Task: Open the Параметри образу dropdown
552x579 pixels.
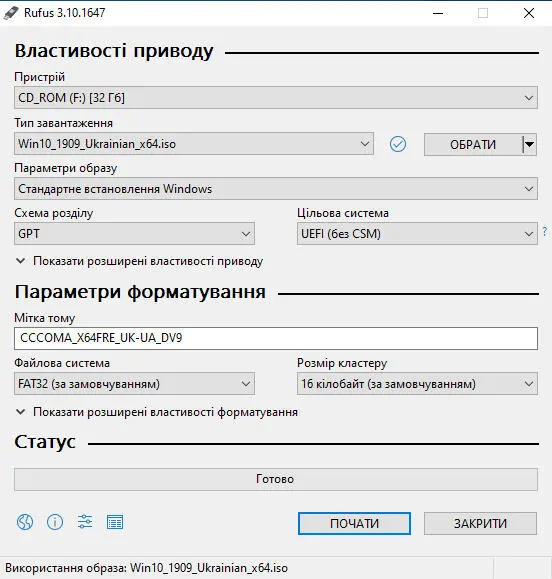Action: [276, 189]
